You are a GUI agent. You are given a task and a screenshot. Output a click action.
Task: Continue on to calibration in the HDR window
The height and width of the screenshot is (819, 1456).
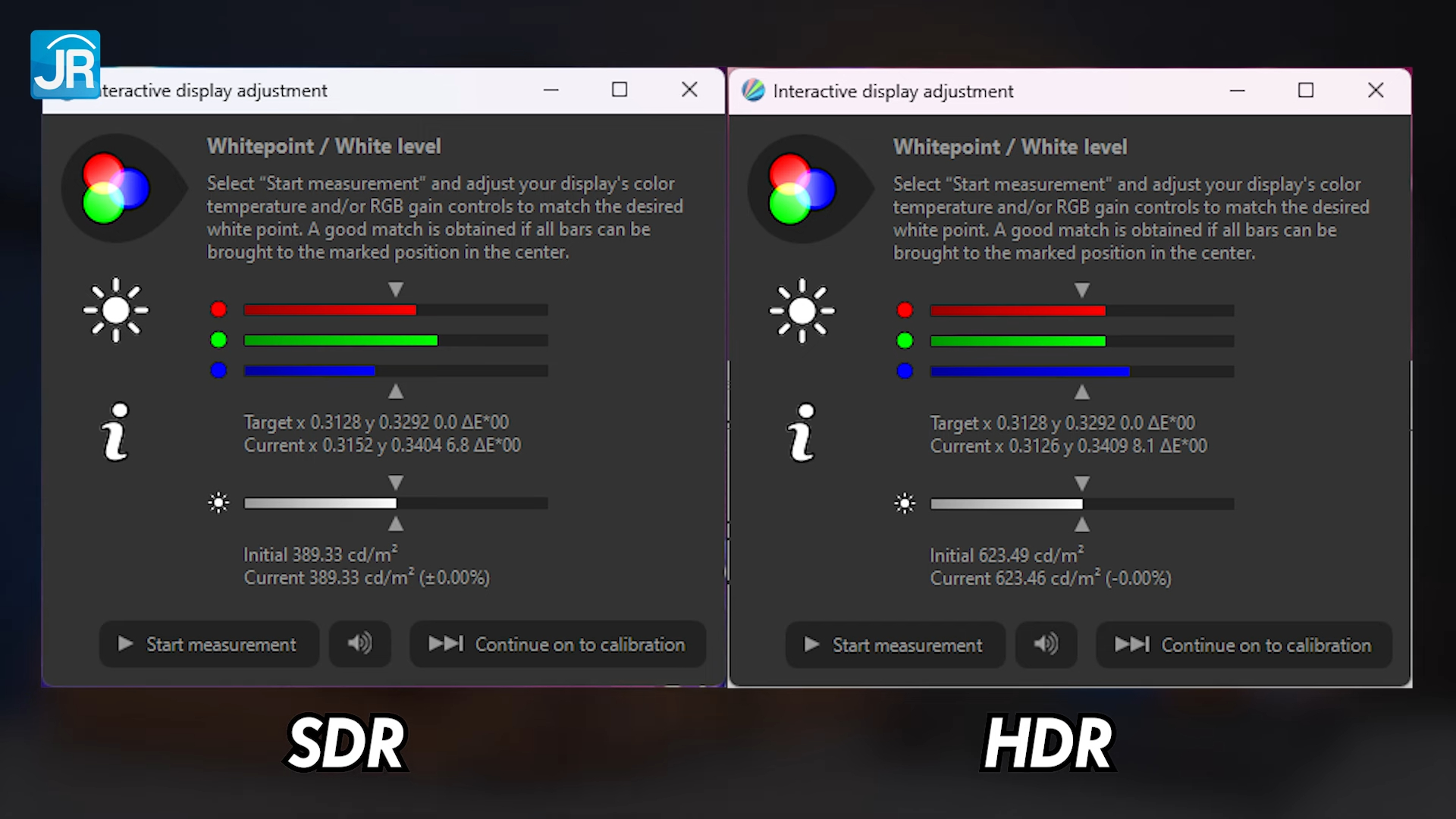[x=1244, y=645]
